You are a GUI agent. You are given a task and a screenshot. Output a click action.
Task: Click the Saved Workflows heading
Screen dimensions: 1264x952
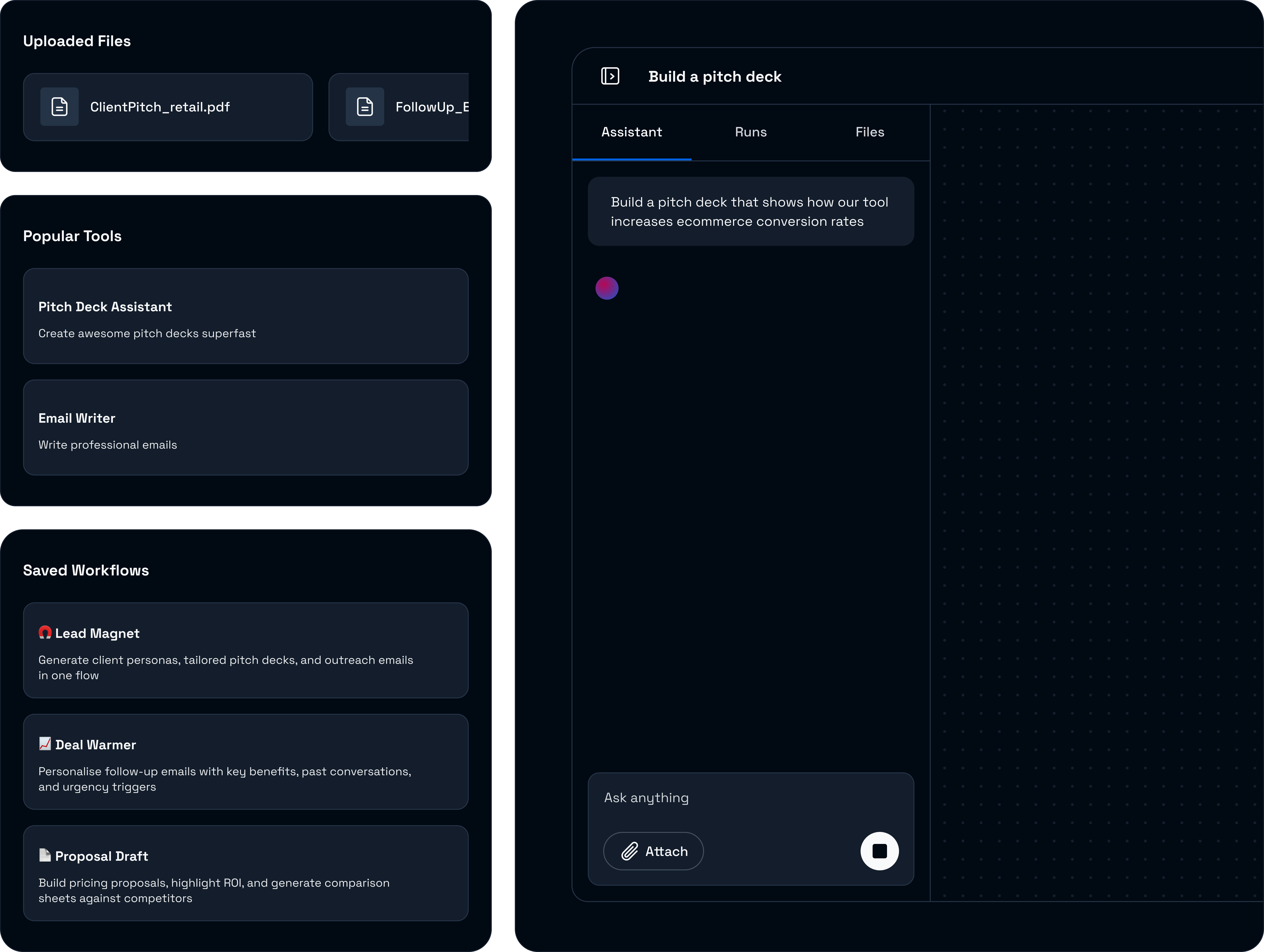86,570
